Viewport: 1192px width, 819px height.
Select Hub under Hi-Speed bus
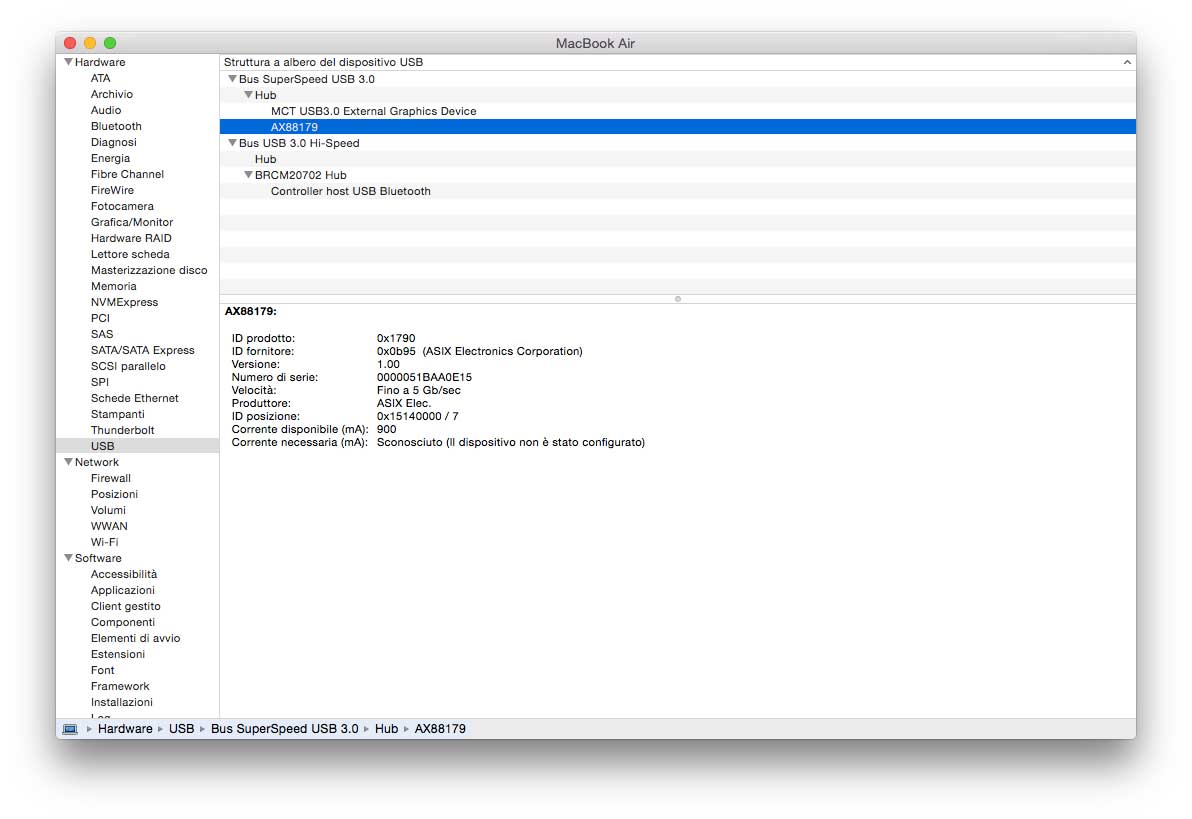(678, 159)
